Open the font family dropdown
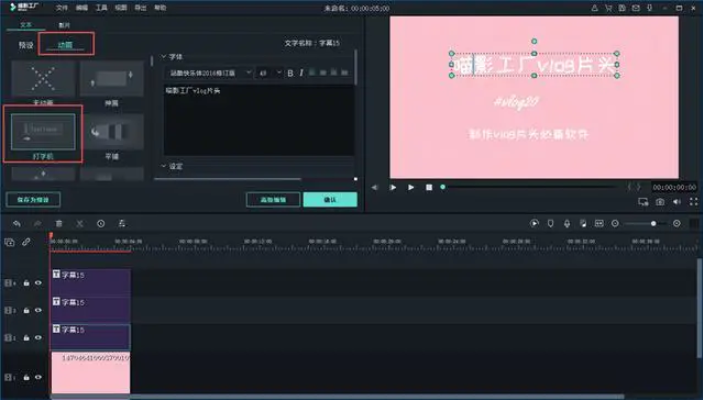The image size is (703, 400). [210, 73]
